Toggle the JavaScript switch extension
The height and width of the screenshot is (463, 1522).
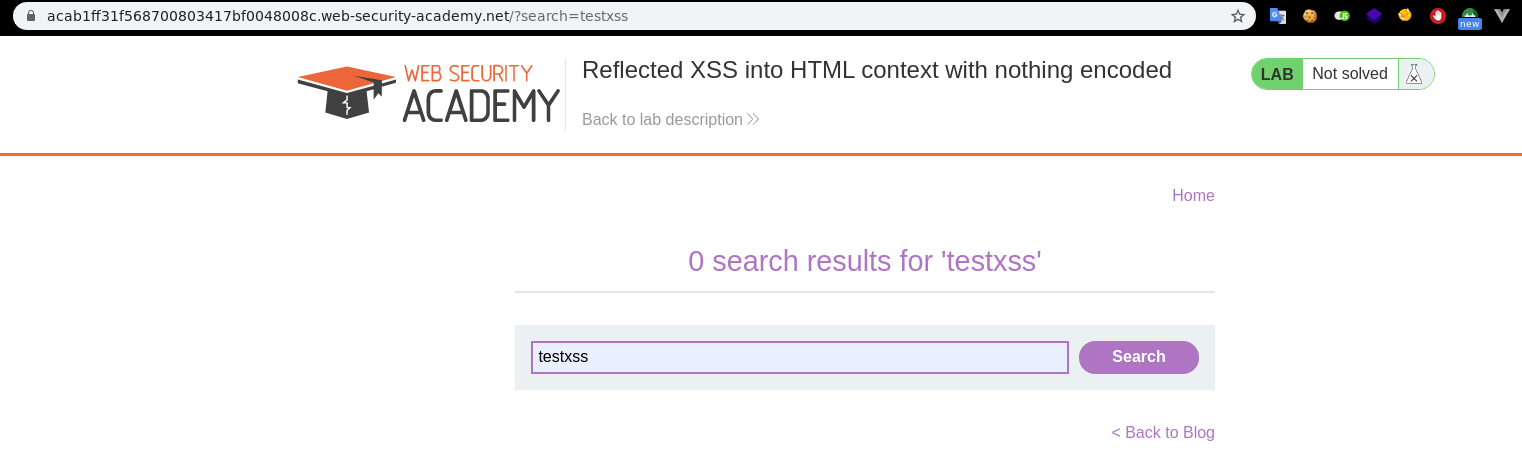tap(1342, 16)
